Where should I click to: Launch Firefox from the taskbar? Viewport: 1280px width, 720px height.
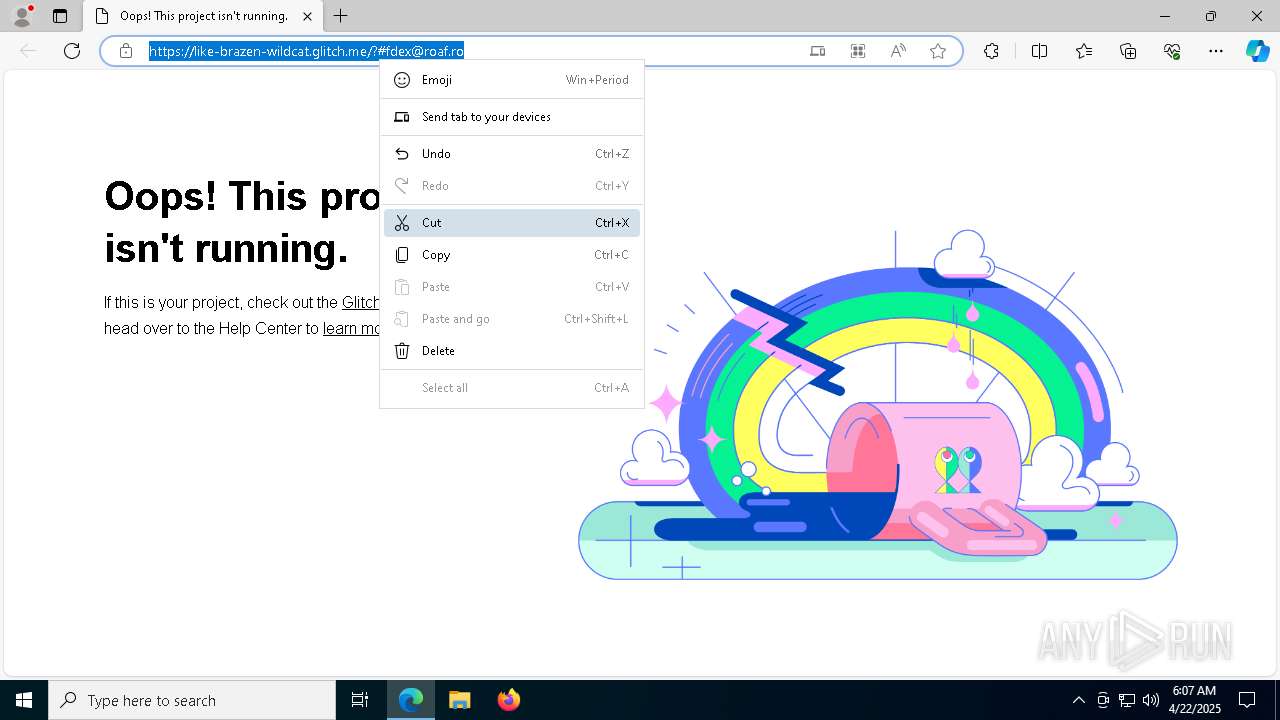tap(508, 700)
